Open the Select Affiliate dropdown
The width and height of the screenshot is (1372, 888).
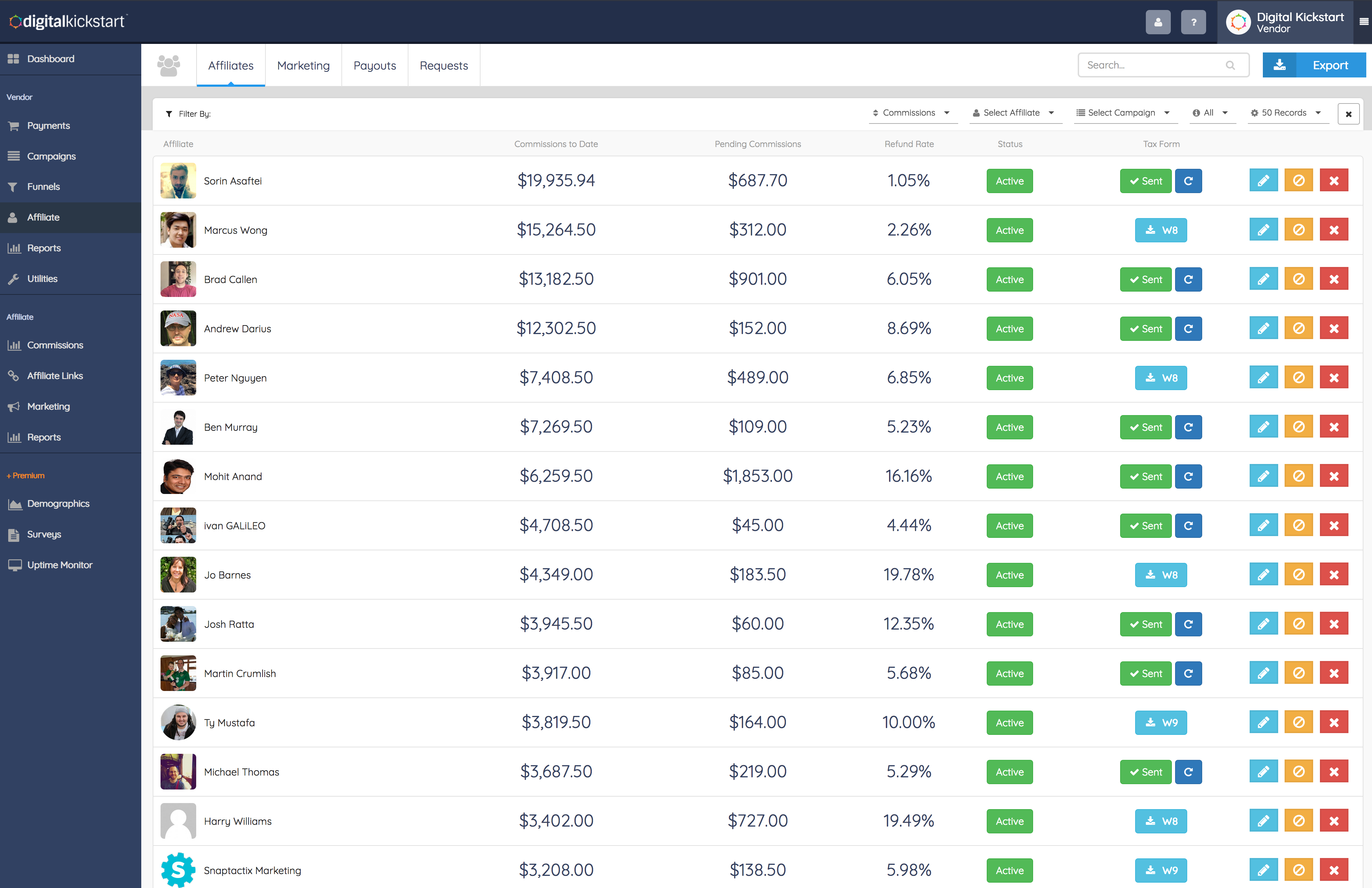click(x=1014, y=113)
